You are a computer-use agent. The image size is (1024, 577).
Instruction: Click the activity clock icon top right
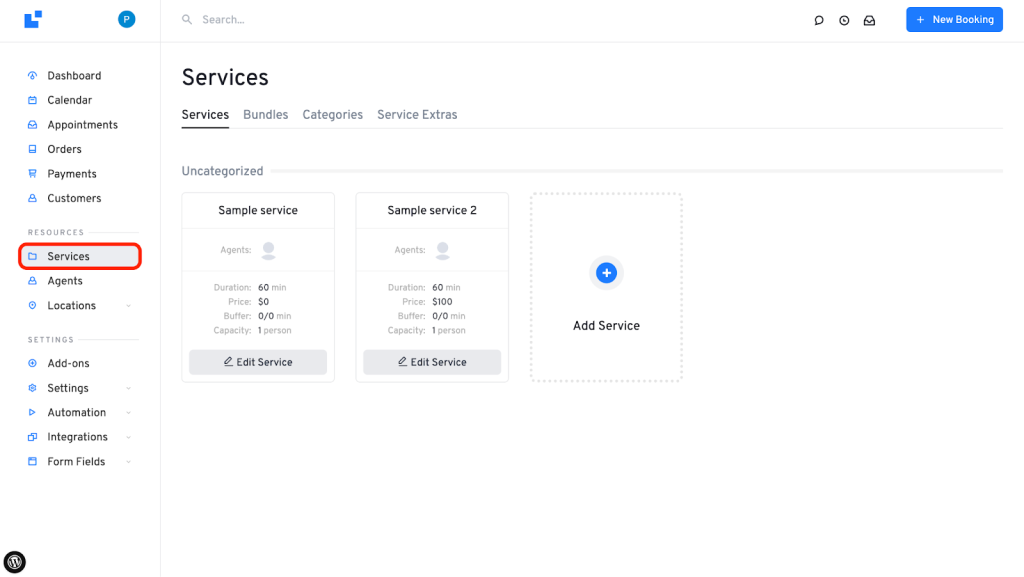[844, 19]
